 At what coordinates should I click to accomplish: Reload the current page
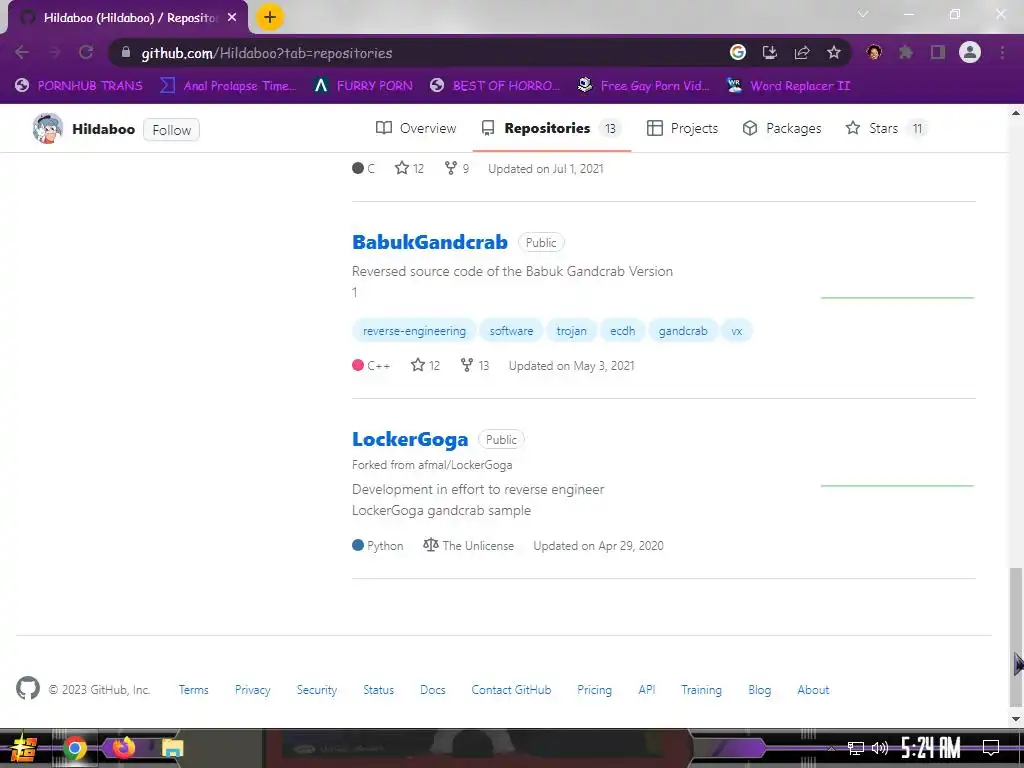[x=86, y=52]
